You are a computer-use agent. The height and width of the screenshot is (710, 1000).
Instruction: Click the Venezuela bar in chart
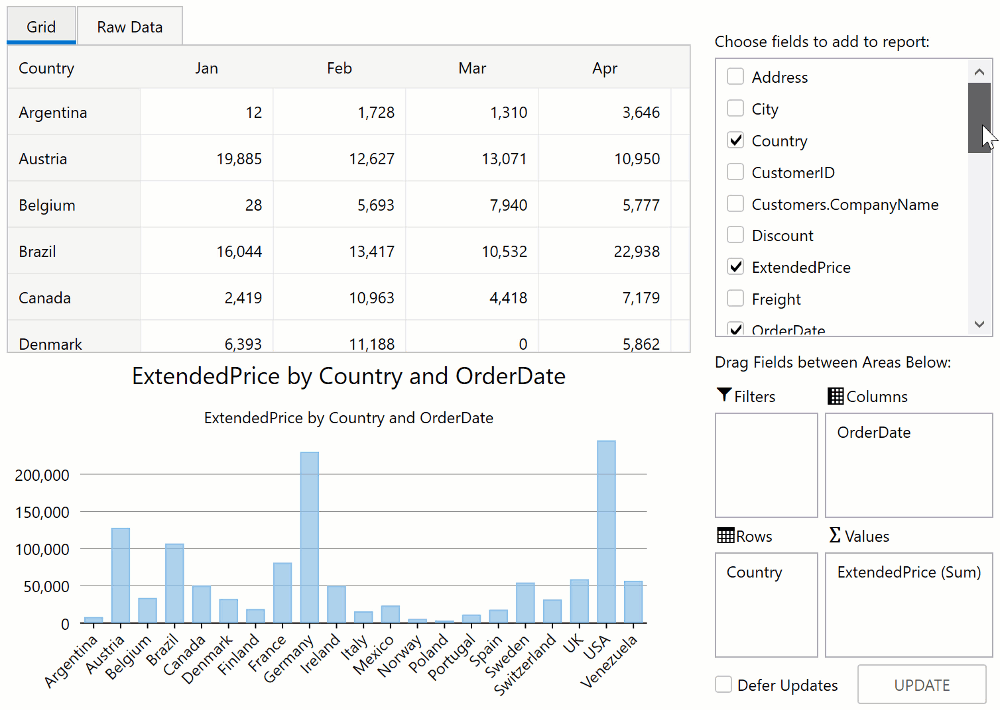click(633, 602)
